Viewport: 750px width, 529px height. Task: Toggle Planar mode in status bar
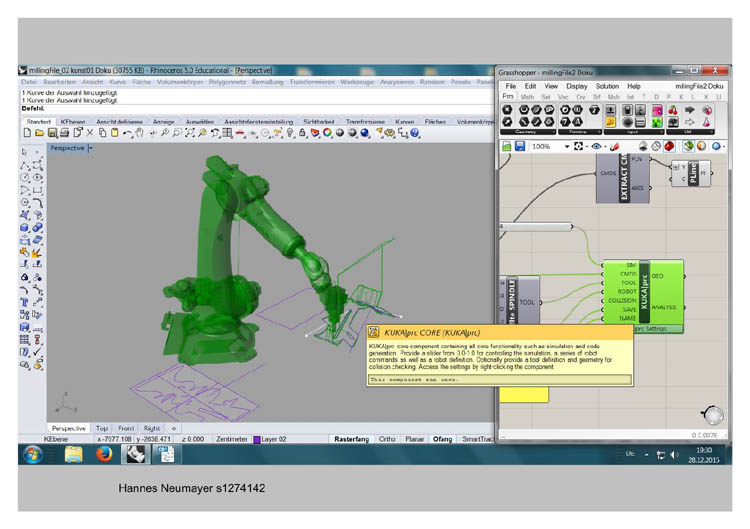tap(414, 439)
